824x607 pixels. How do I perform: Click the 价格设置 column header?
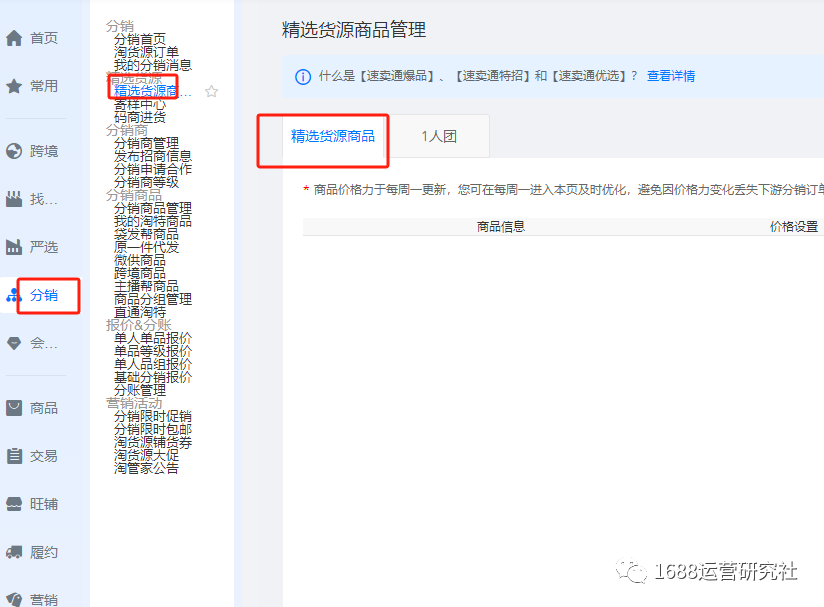pyautogui.click(x=794, y=227)
